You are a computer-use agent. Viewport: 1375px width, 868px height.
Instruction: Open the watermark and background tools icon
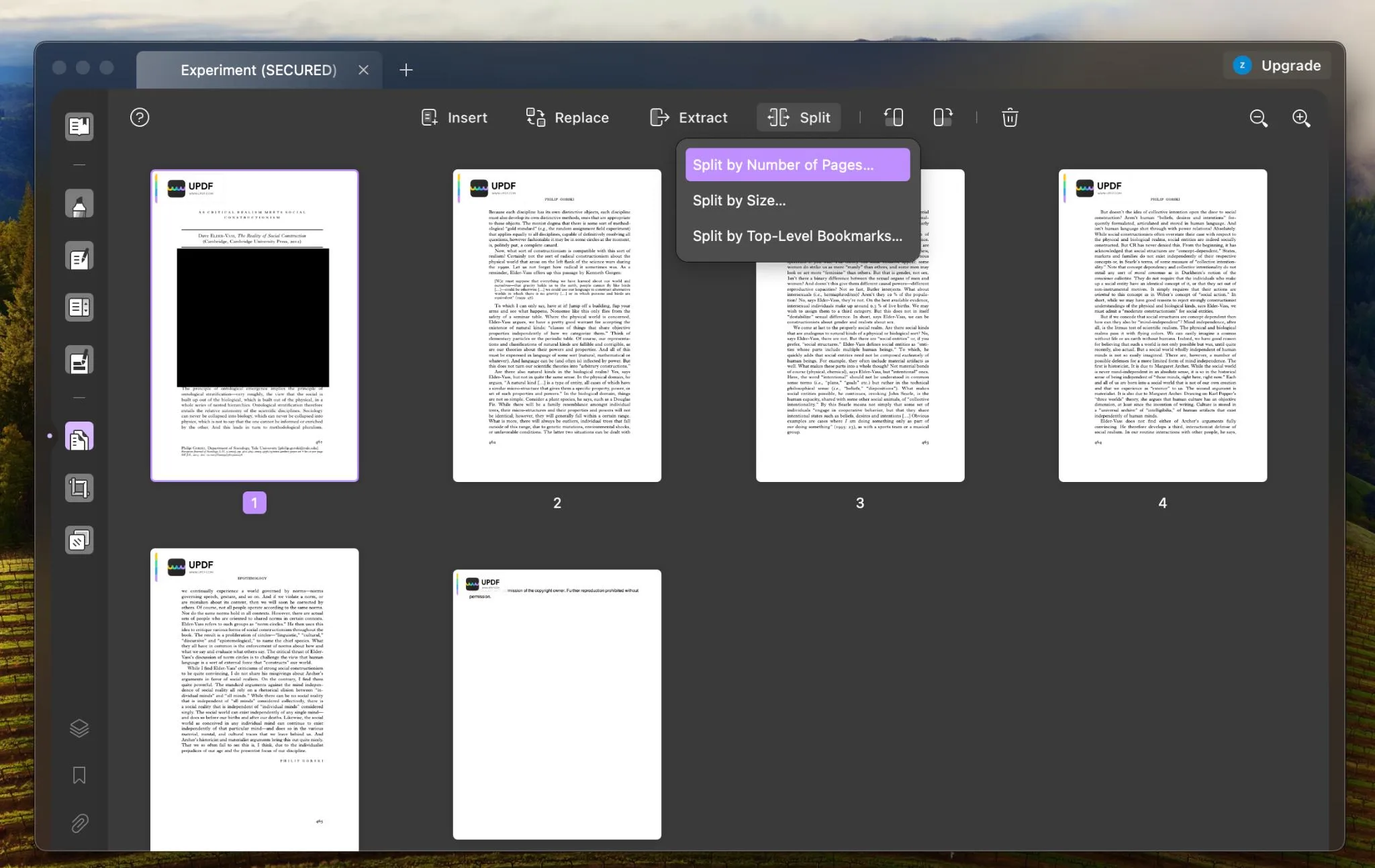(79, 540)
